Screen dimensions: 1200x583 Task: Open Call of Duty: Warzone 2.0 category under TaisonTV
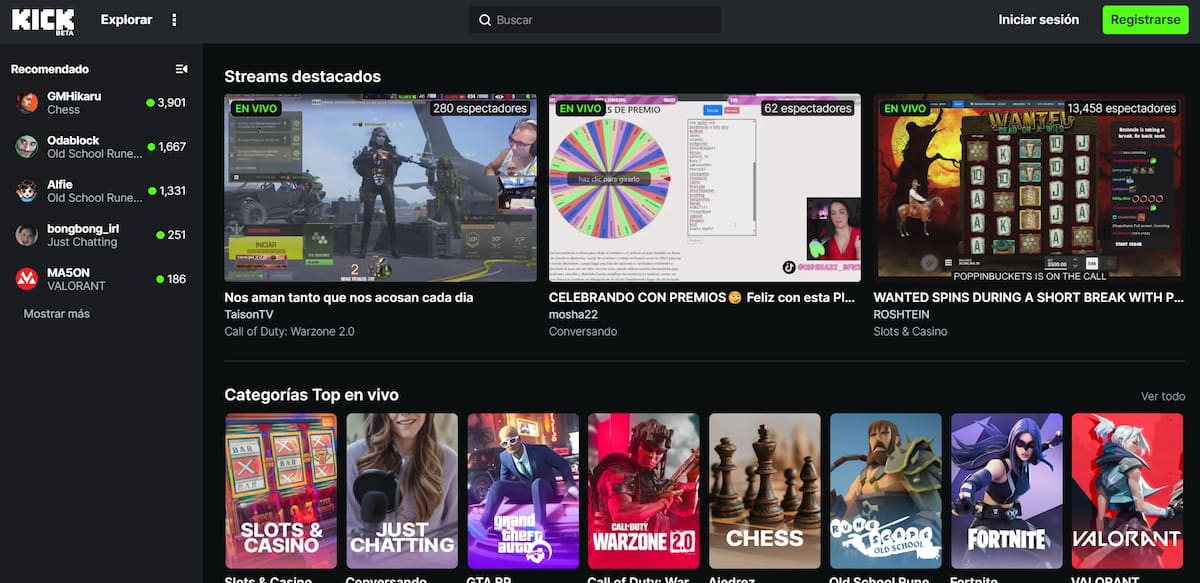(289, 332)
